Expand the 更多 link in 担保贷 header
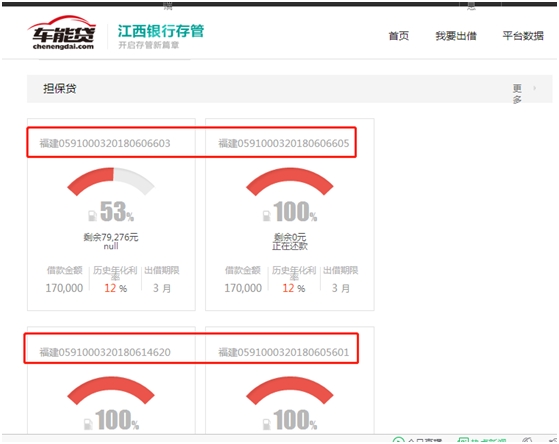559x444 pixels. coord(517,93)
